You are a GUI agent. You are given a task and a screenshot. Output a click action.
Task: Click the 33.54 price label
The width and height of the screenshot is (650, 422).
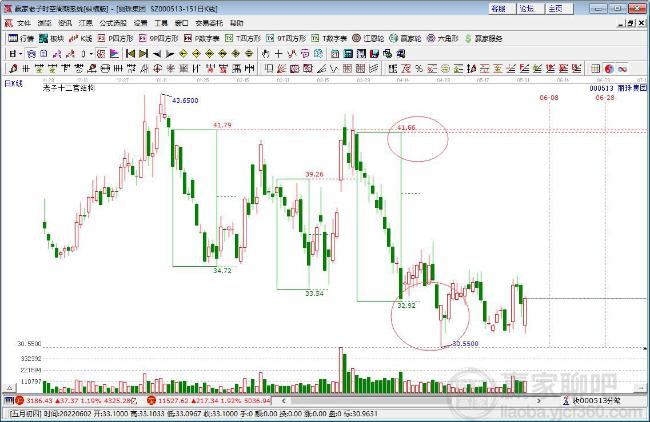[314, 293]
